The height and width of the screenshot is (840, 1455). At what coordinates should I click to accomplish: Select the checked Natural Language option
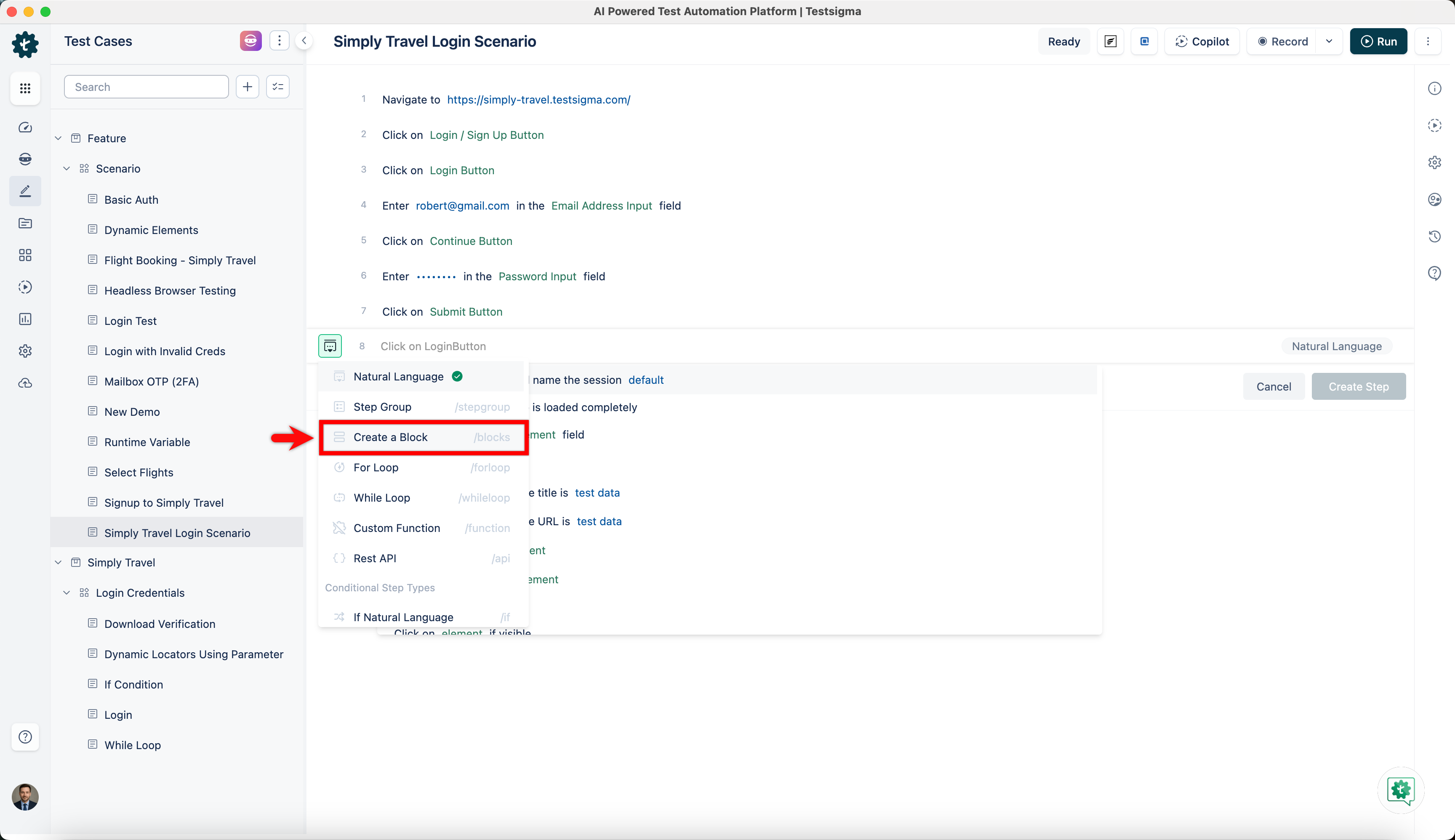[399, 377]
